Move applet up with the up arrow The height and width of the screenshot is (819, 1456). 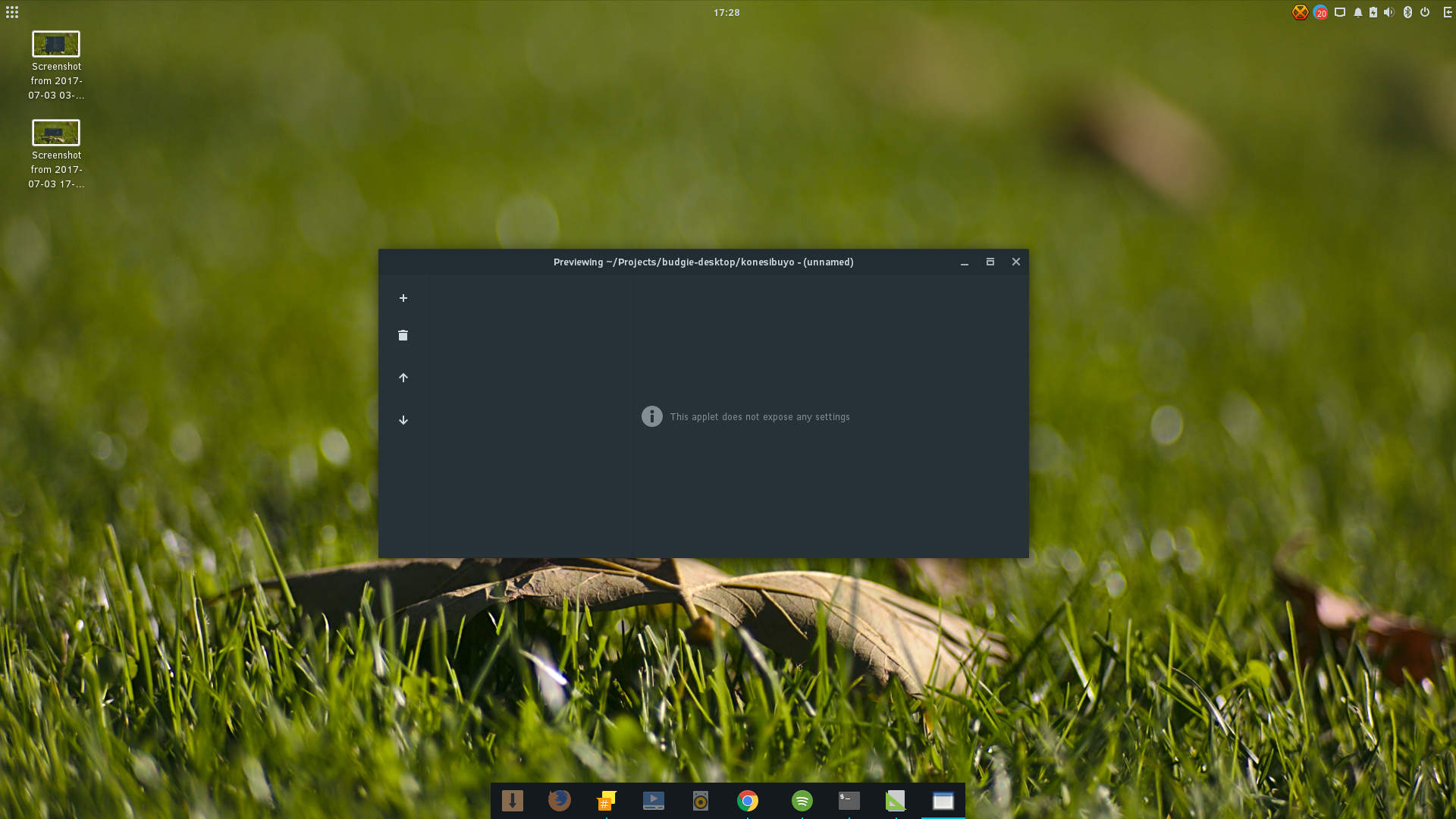click(403, 378)
